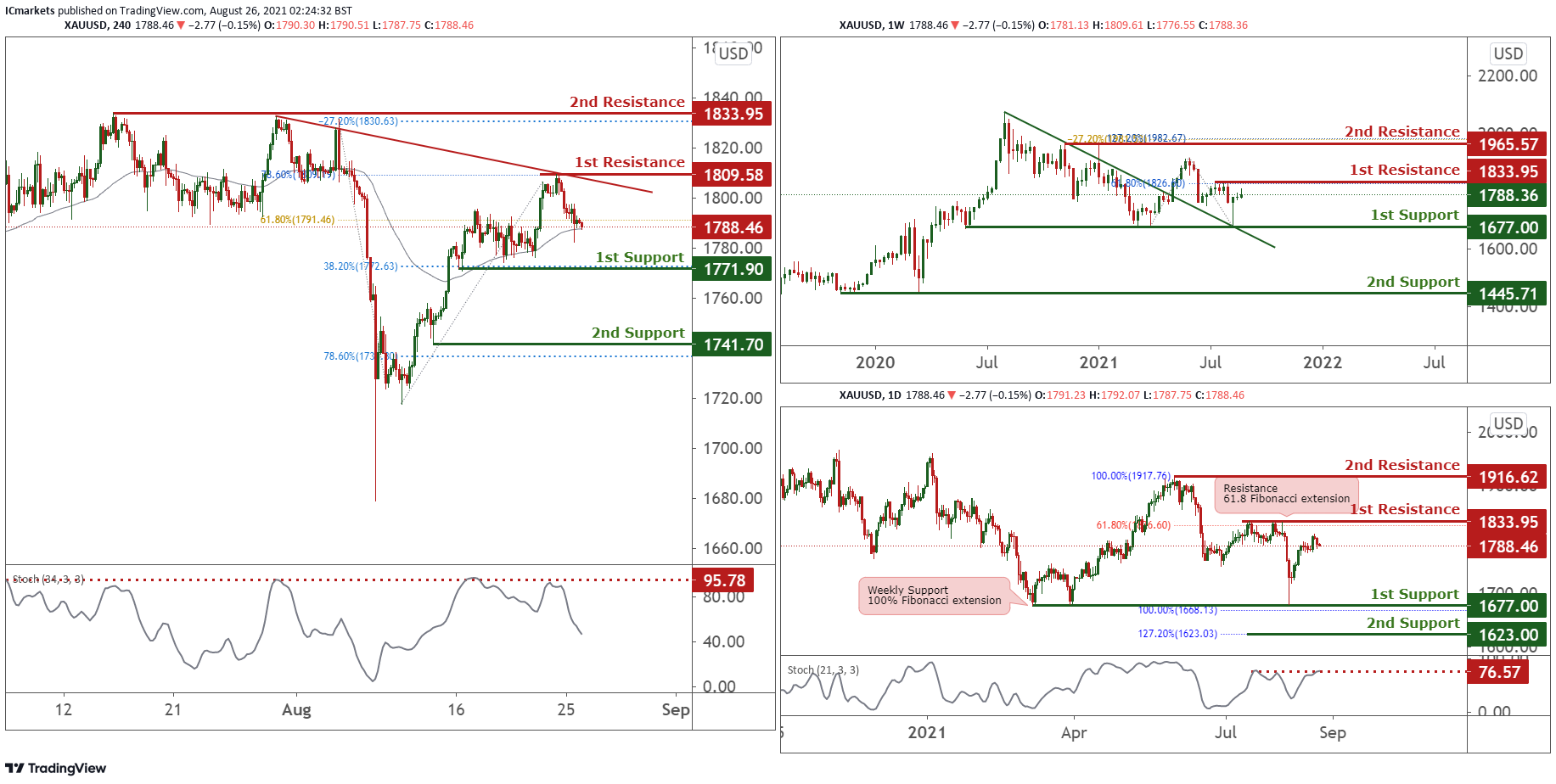Image resolution: width=1556 pixels, height=784 pixels.
Task: Click the red 95.78 stochastic value label
Action: tap(723, 580)
